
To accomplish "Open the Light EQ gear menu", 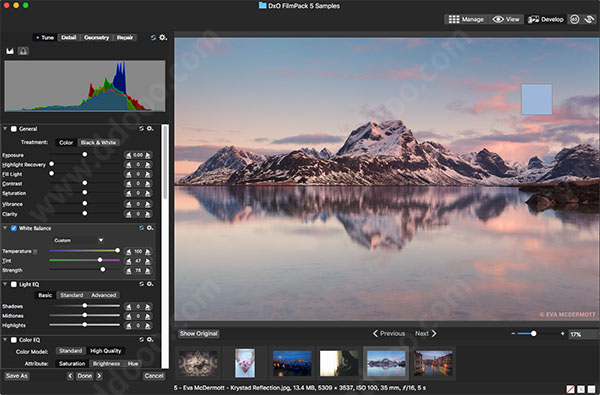I will 150,284.
